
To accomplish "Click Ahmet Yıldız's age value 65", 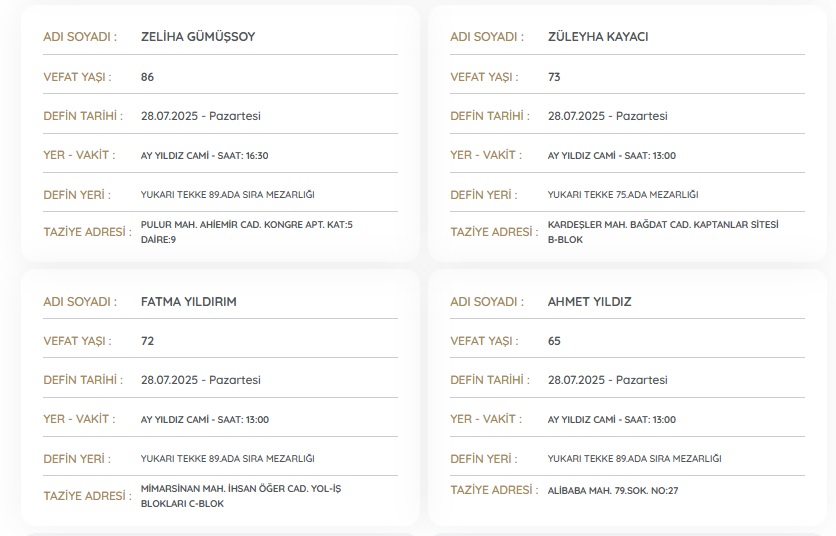I will point(555,341).
